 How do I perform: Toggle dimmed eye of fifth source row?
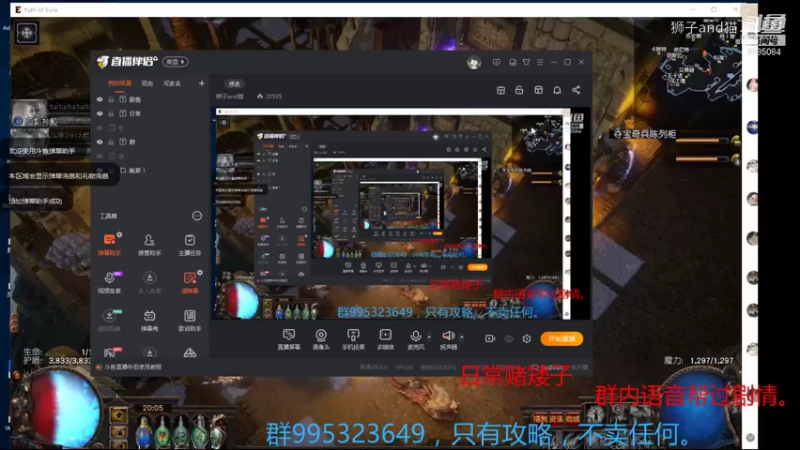pos(99,156)
